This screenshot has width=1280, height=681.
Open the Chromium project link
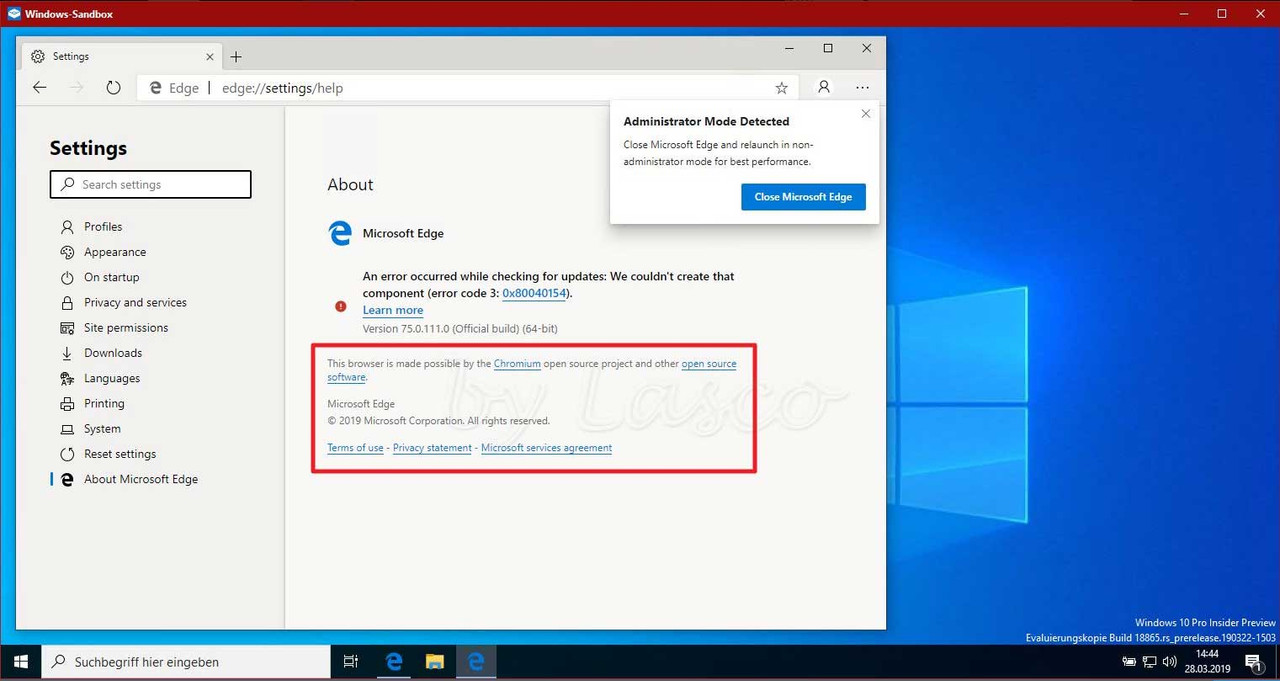[x=517, y=364]
